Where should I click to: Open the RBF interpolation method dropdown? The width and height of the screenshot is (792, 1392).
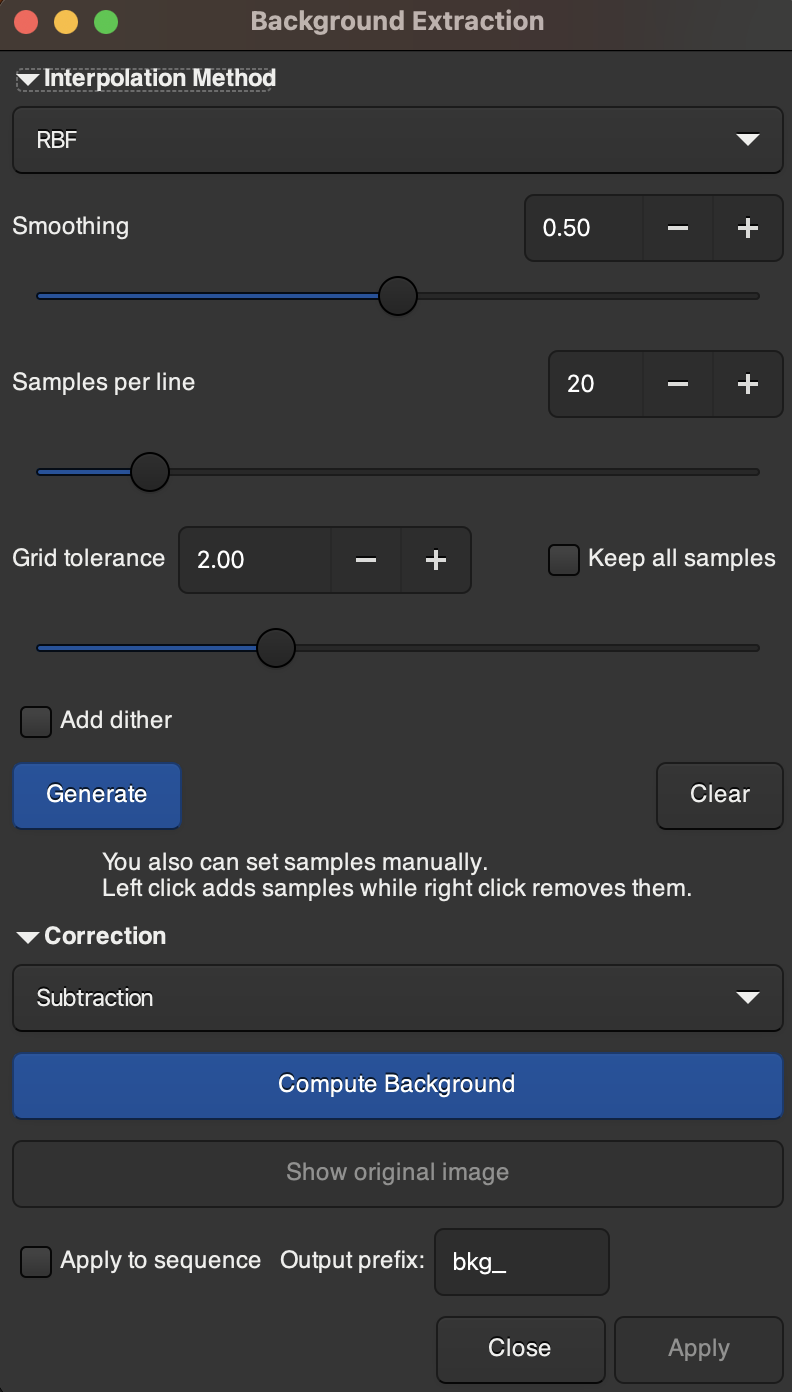[397, 140]
